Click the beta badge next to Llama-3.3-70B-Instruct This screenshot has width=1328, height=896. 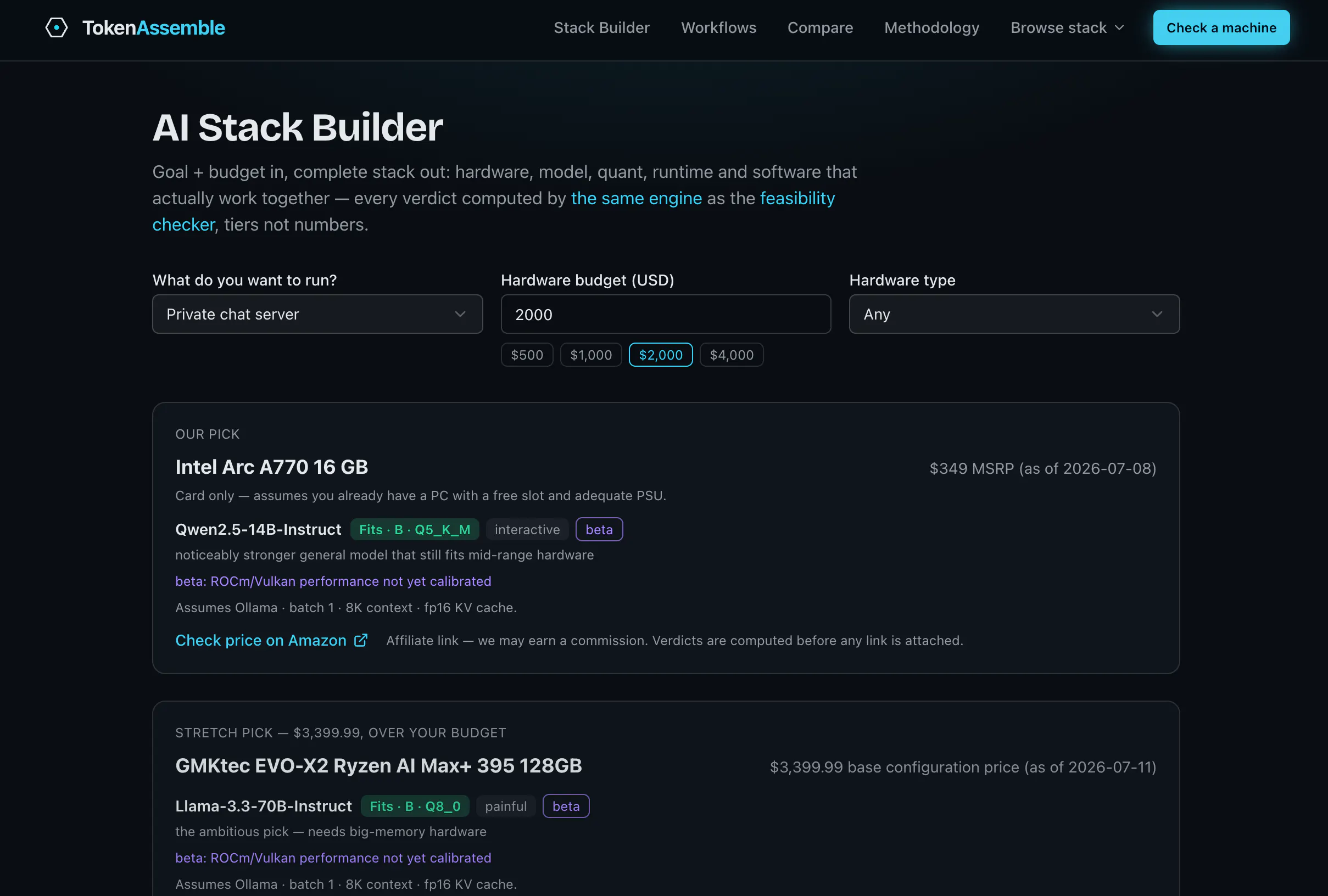point(566,806)
